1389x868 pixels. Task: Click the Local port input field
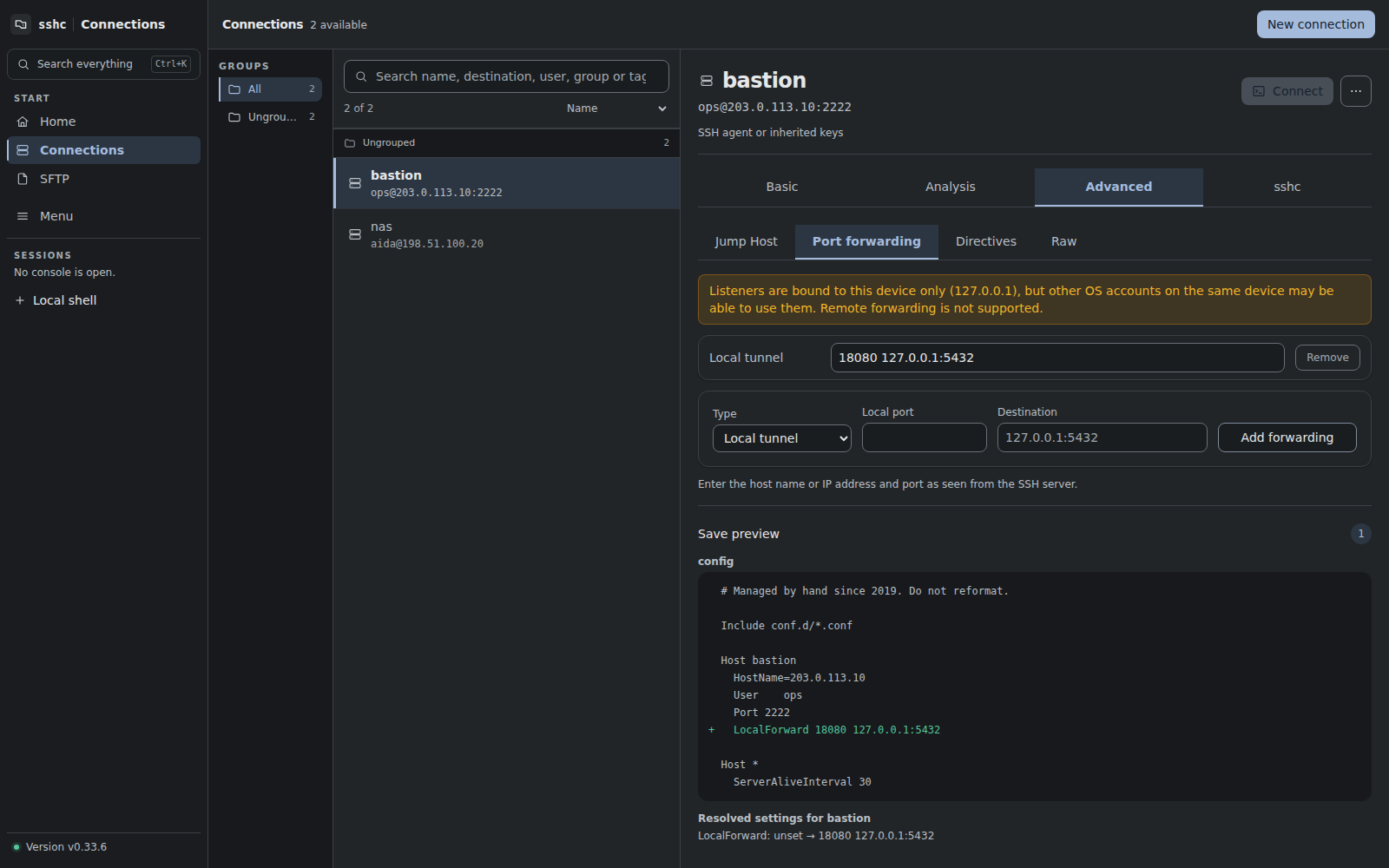pos(925,437)
